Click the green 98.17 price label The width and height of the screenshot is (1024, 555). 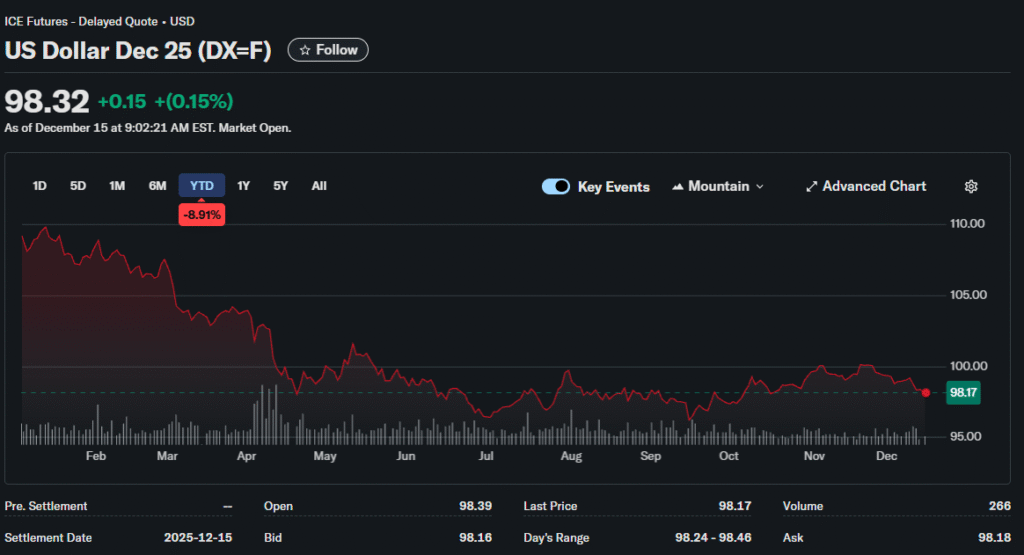click(x=963, y=393)
